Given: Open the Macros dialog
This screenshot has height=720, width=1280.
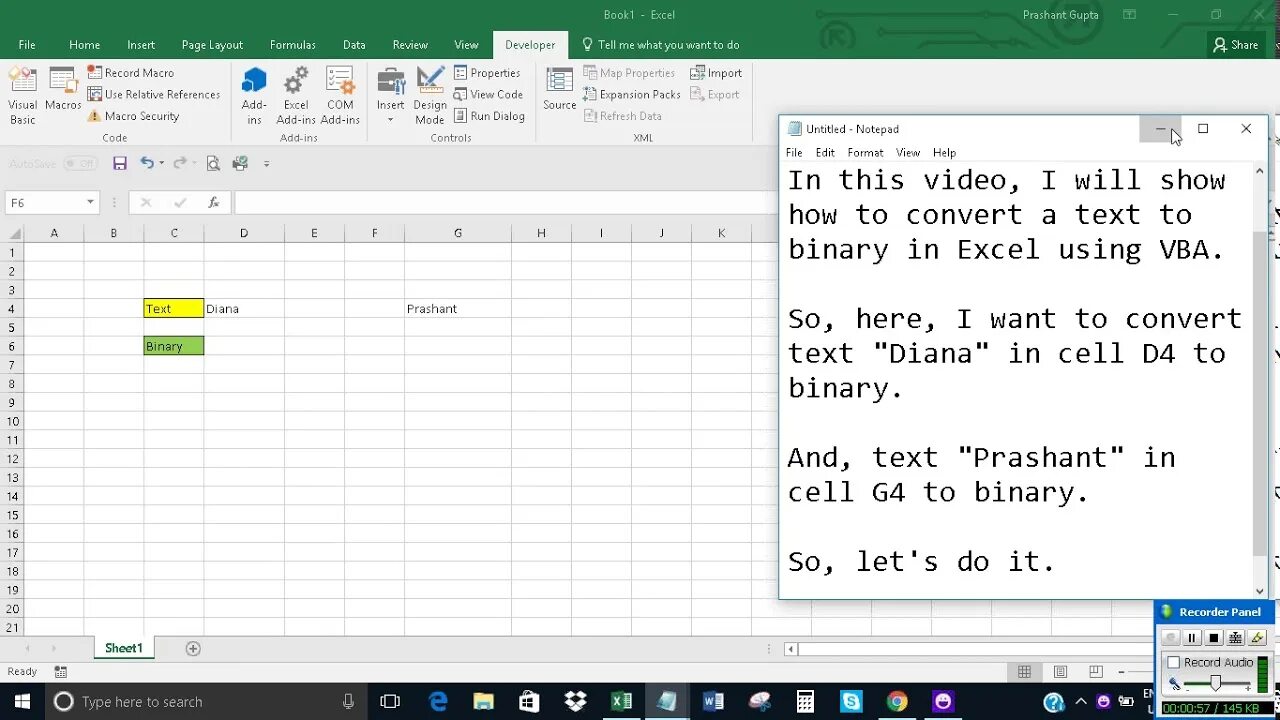Looking at the screenshot, I should tap(63, 90).
